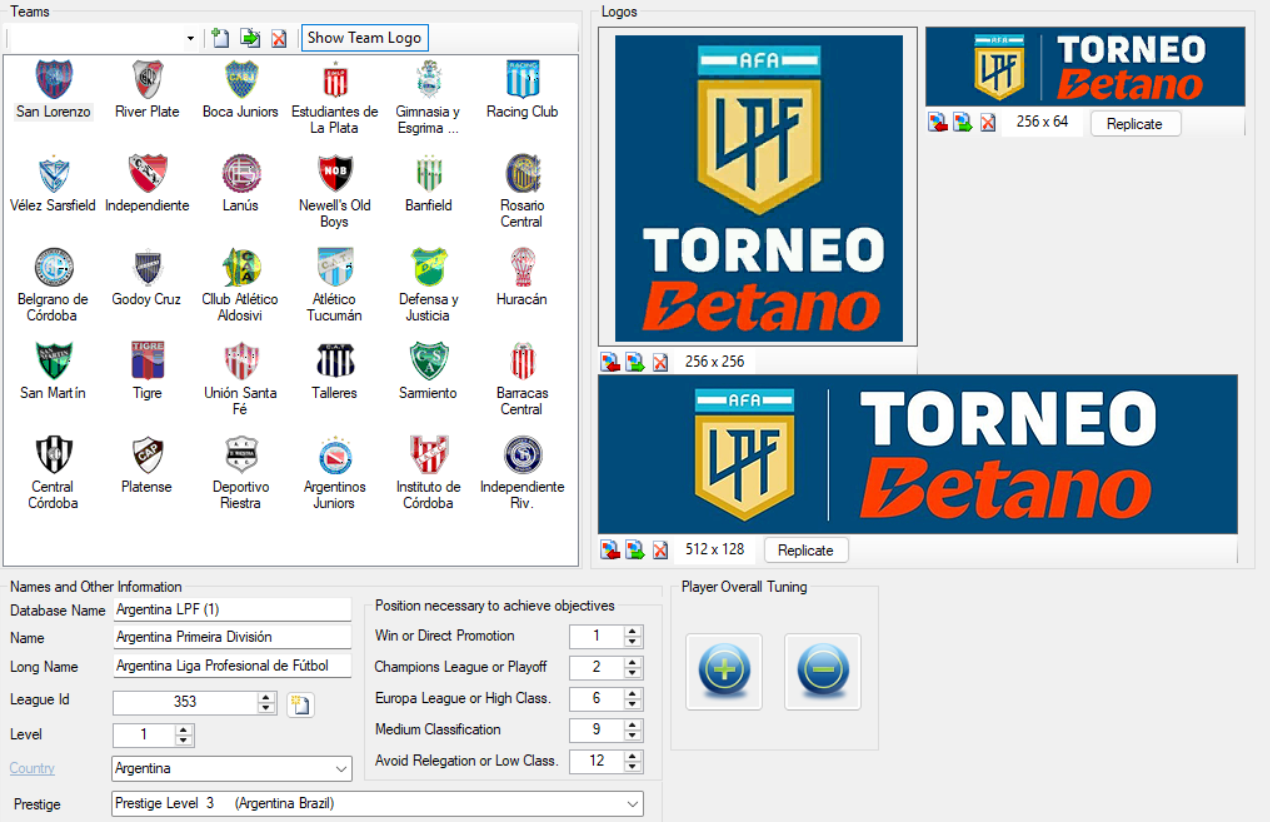Delete the 256 x 256 logo
The image size is (1270, 822).
[660, 362]
